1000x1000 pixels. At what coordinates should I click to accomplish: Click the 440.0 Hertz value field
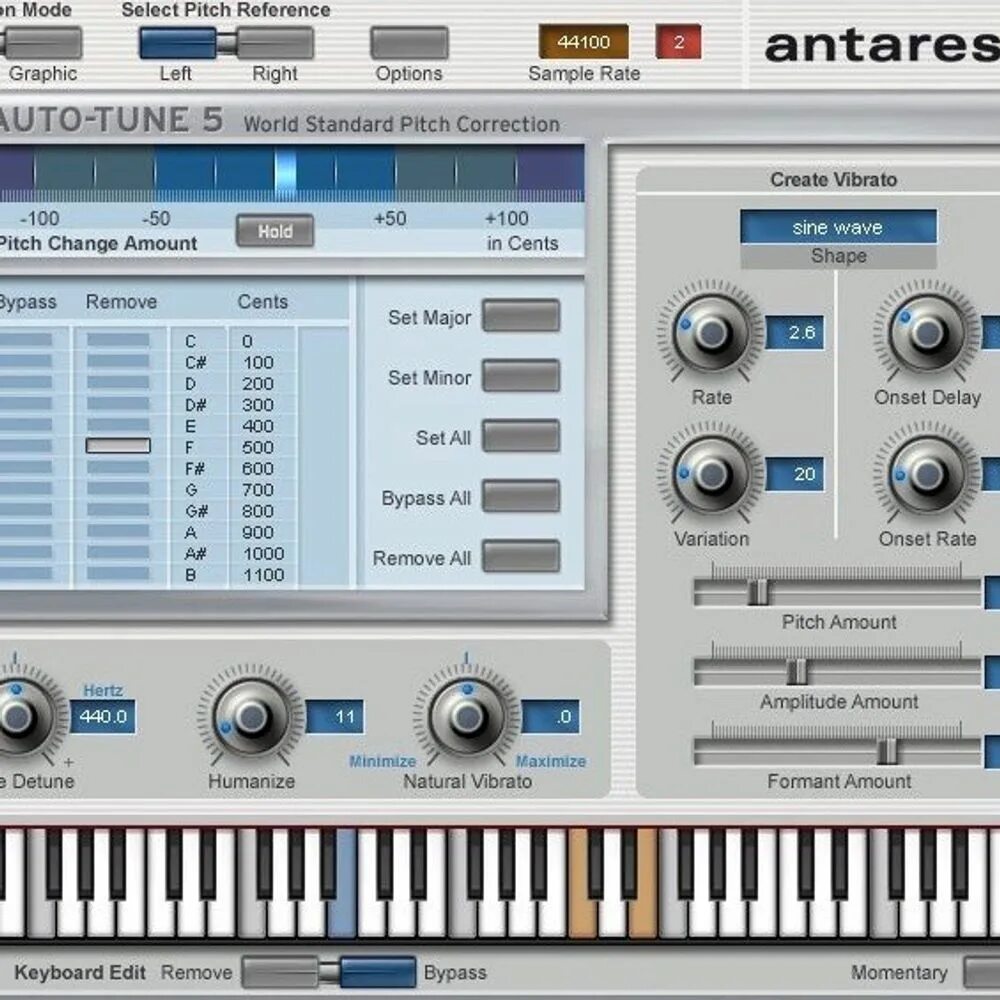[x=103, y=716]
